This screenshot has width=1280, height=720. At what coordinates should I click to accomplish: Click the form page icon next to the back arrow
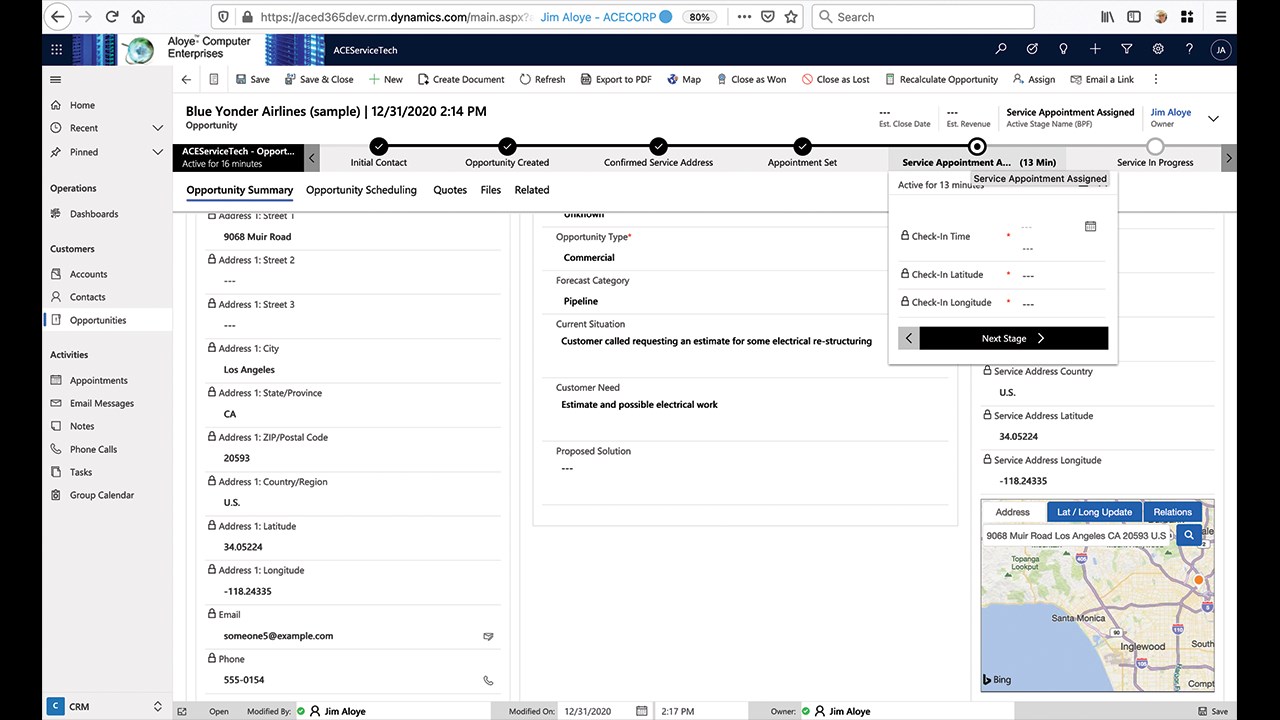click(214, 79)
